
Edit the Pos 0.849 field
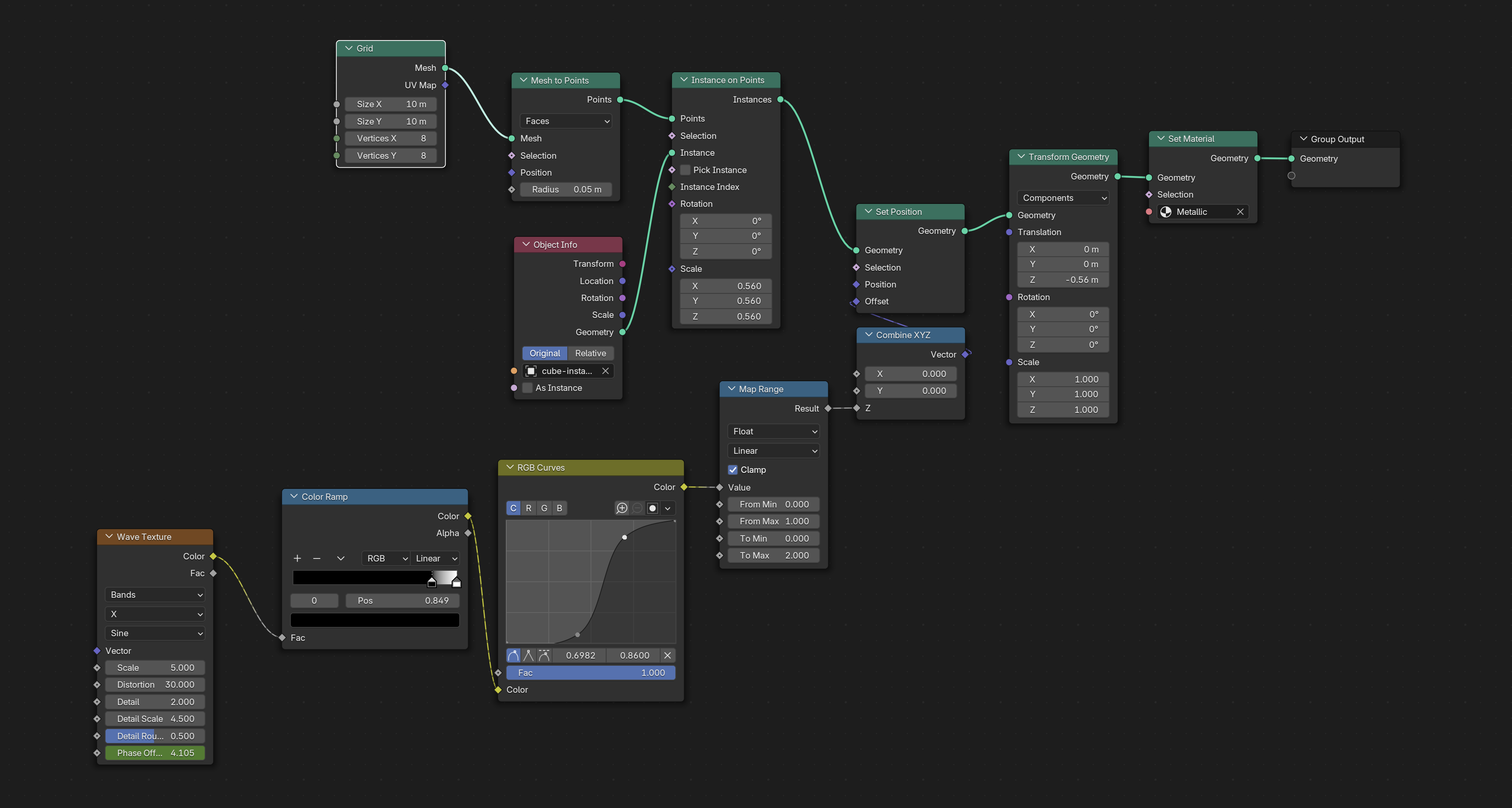[x=402, y=601]
